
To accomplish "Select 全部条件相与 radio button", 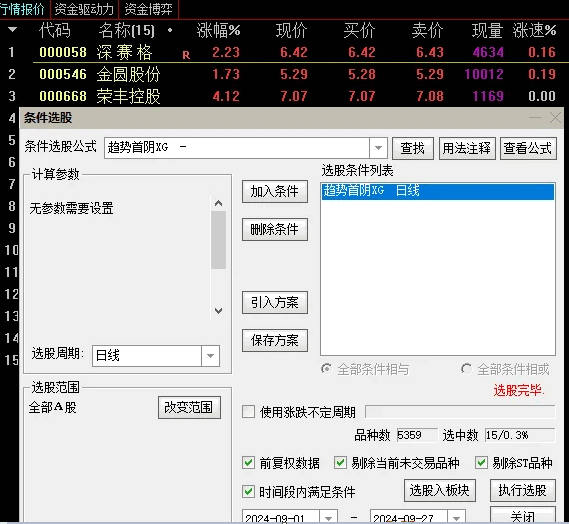I will click(327, 369).
